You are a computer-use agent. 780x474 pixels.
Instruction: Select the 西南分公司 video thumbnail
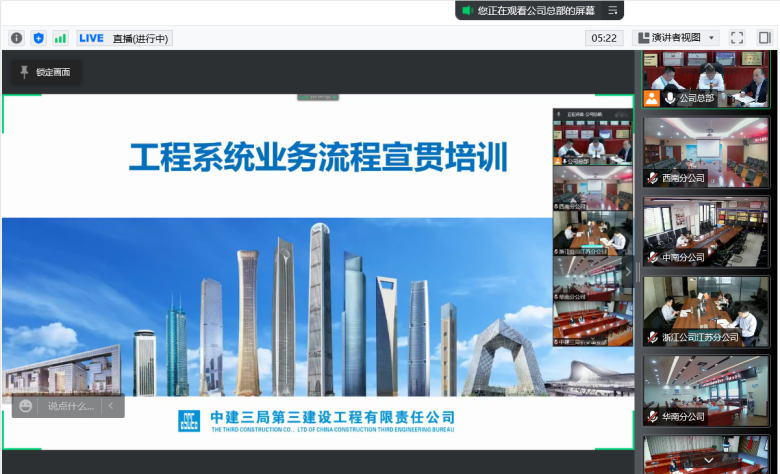click(706, 152)
